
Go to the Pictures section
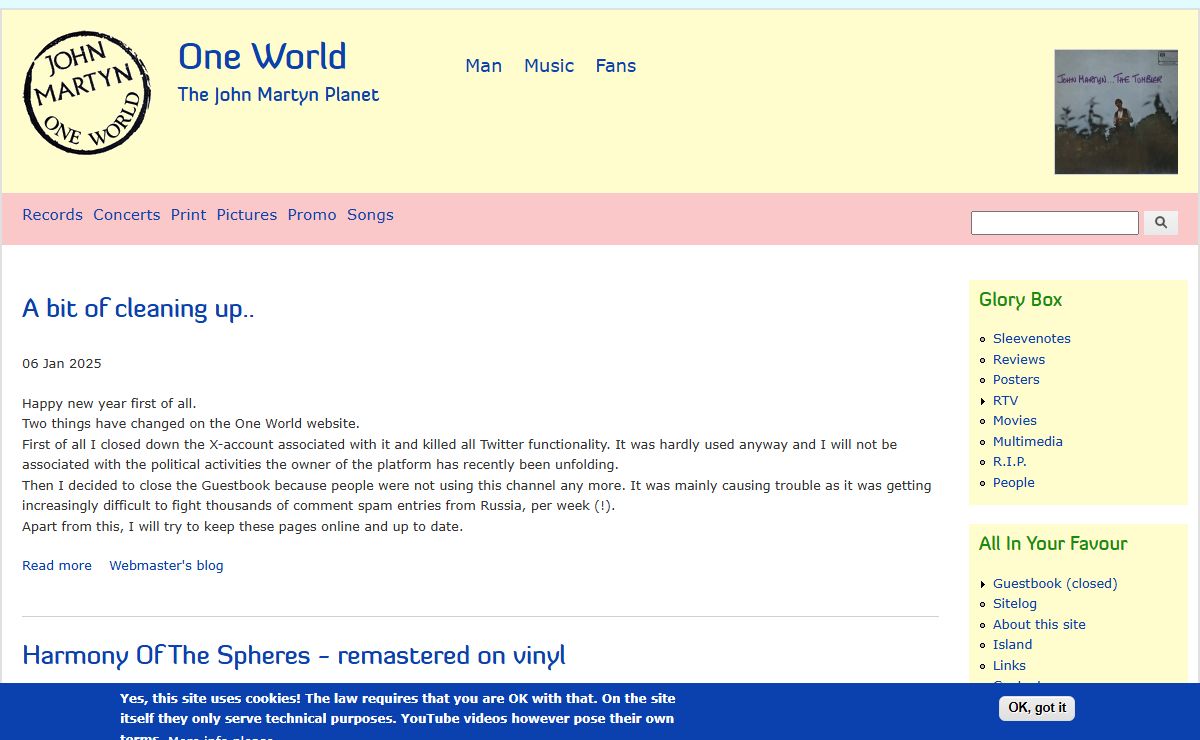[x=247, y=215]
